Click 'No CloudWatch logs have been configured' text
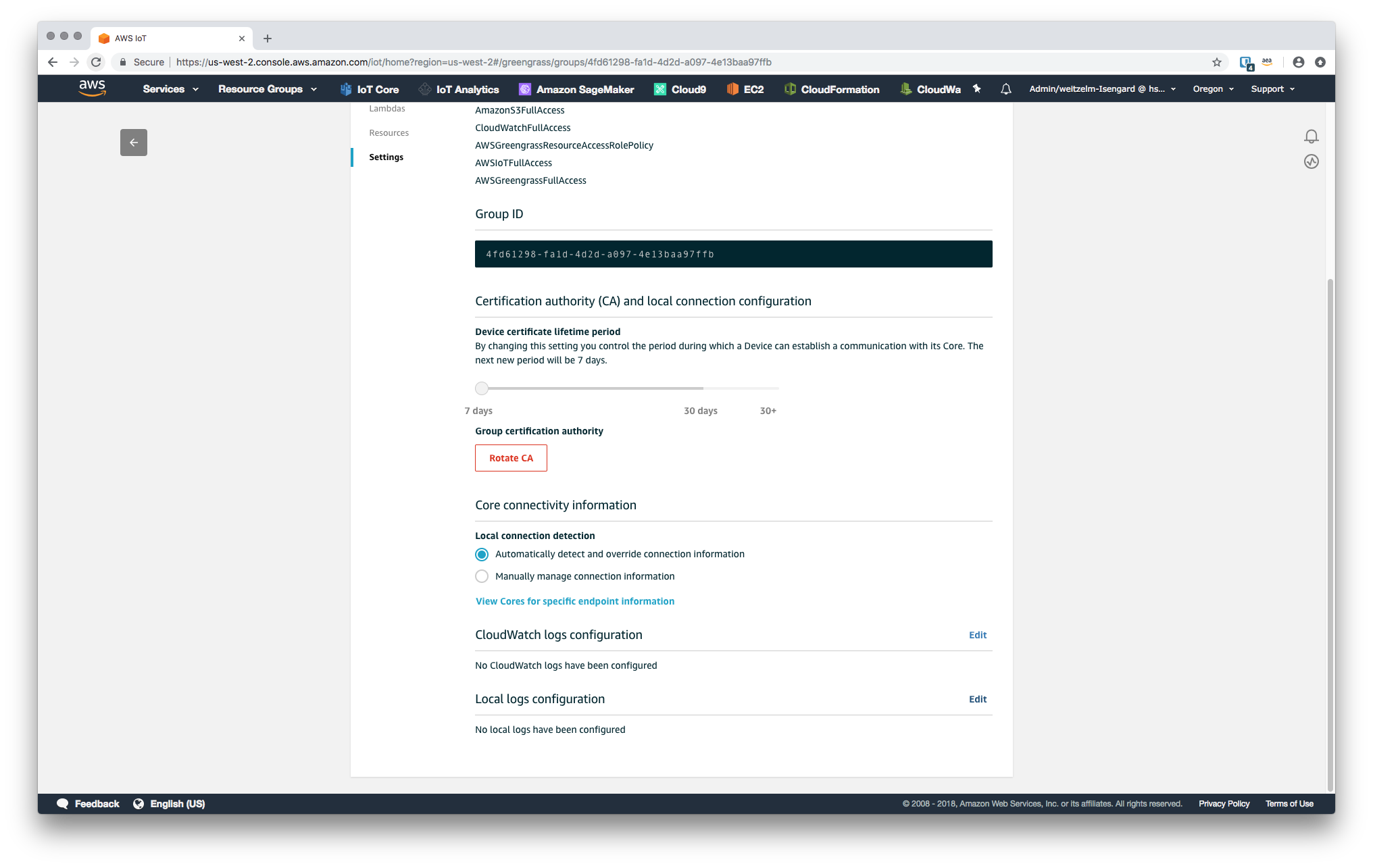This screenshot has width=1373, height=868. (566, 665)
